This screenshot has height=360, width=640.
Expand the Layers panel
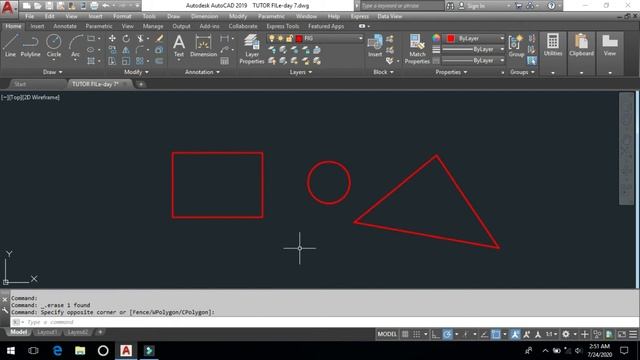tap(301, 72)
